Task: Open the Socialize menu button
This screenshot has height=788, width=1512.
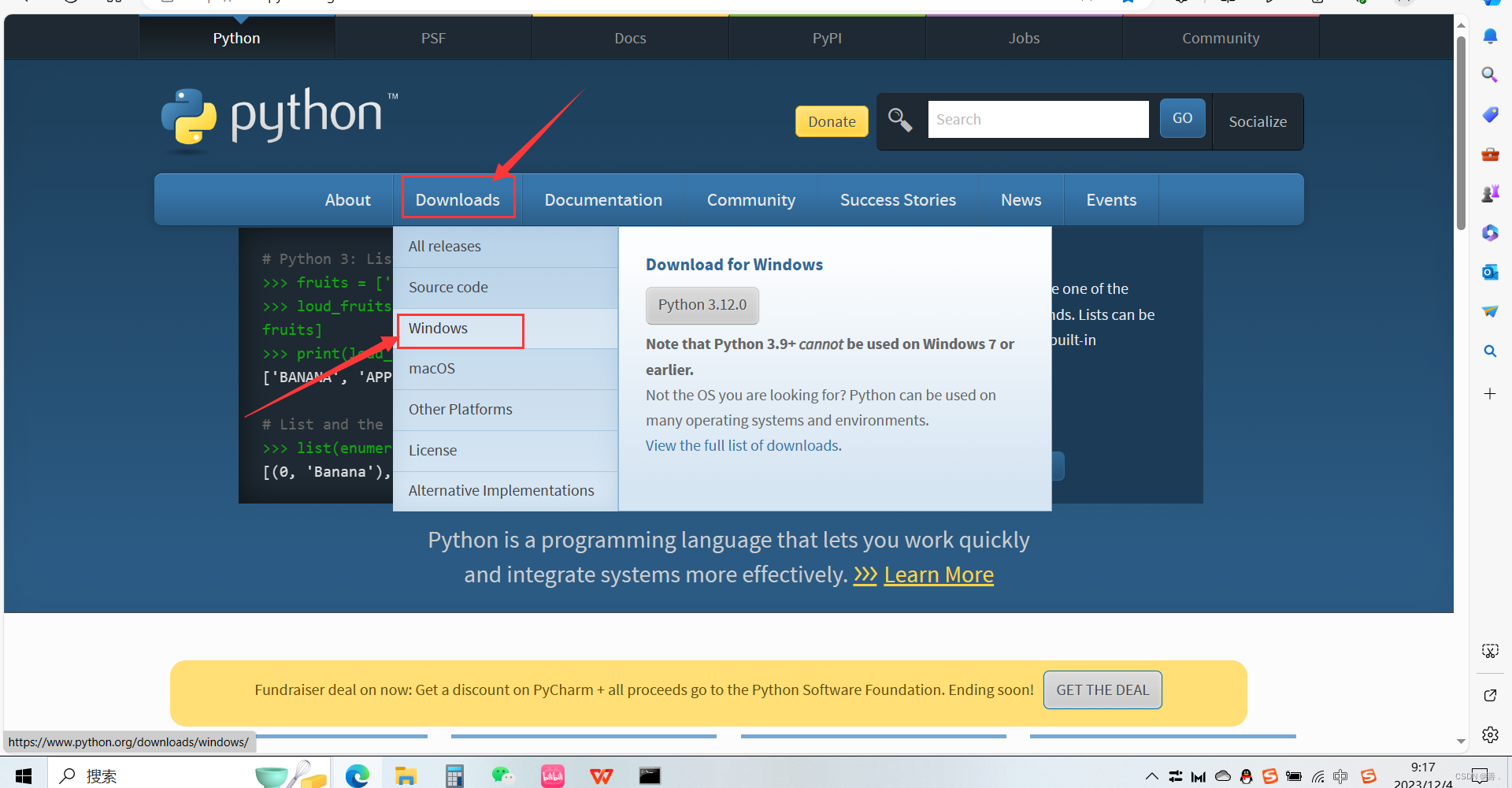Action: click(1258, 121)
